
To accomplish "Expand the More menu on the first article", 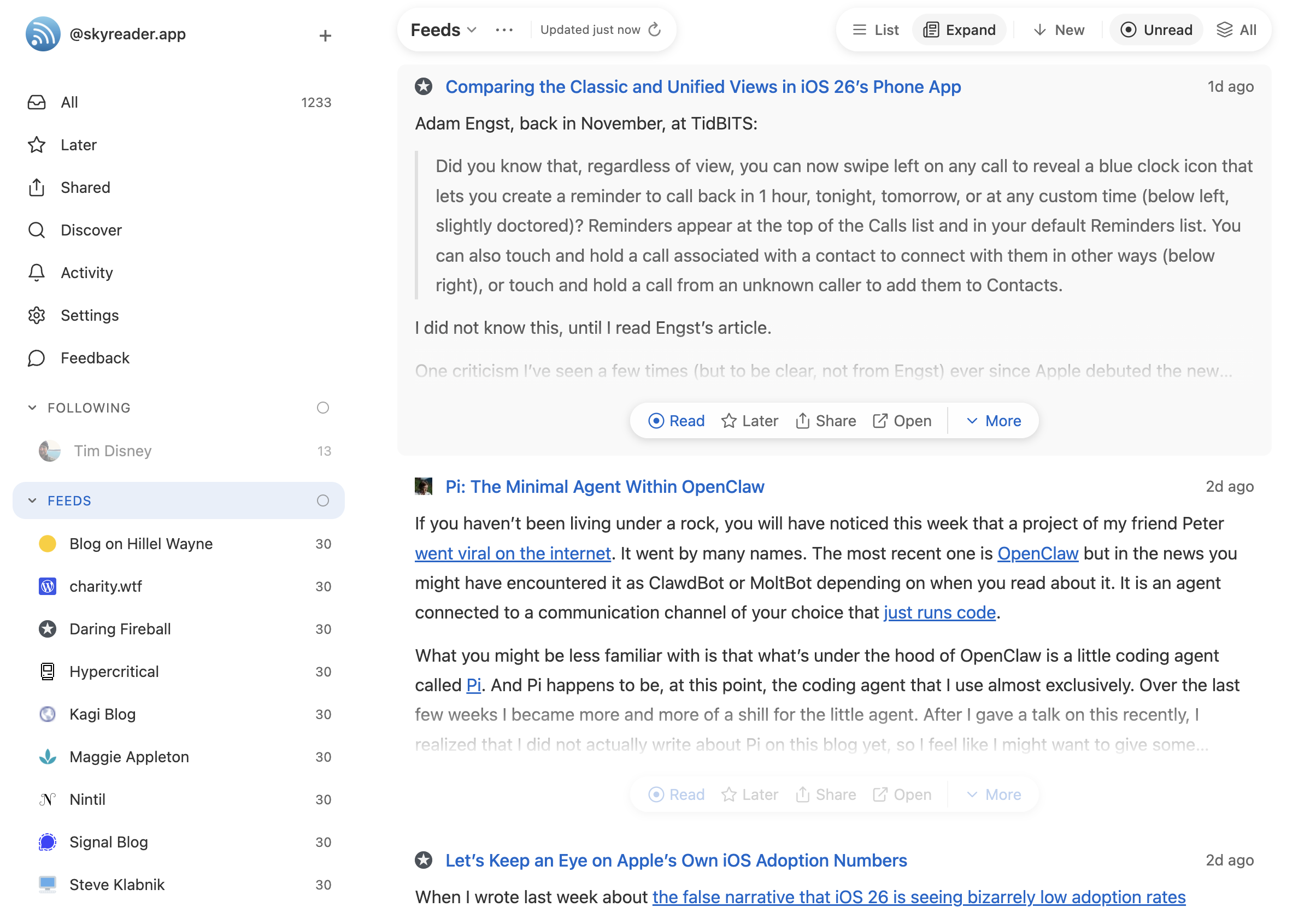I will (994, 421).
